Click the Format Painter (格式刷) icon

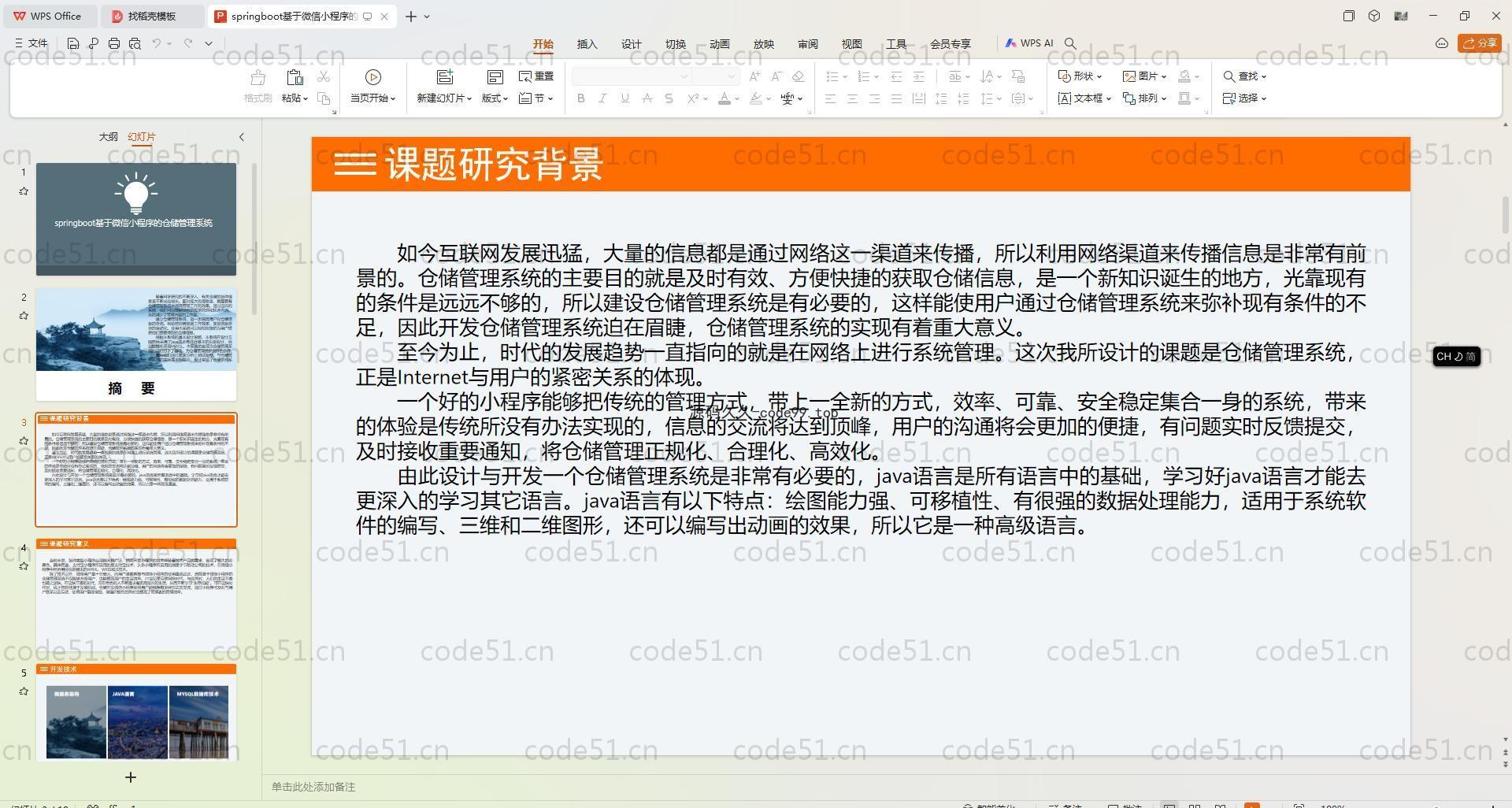[258, 77]
